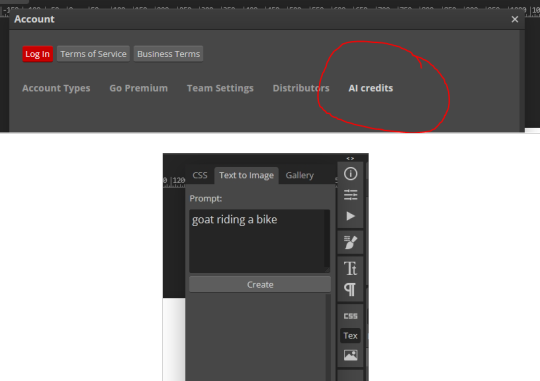Screen dimensions: 540x381
Task: Open the Properties sliders icon
Action: tap(351, 195)
